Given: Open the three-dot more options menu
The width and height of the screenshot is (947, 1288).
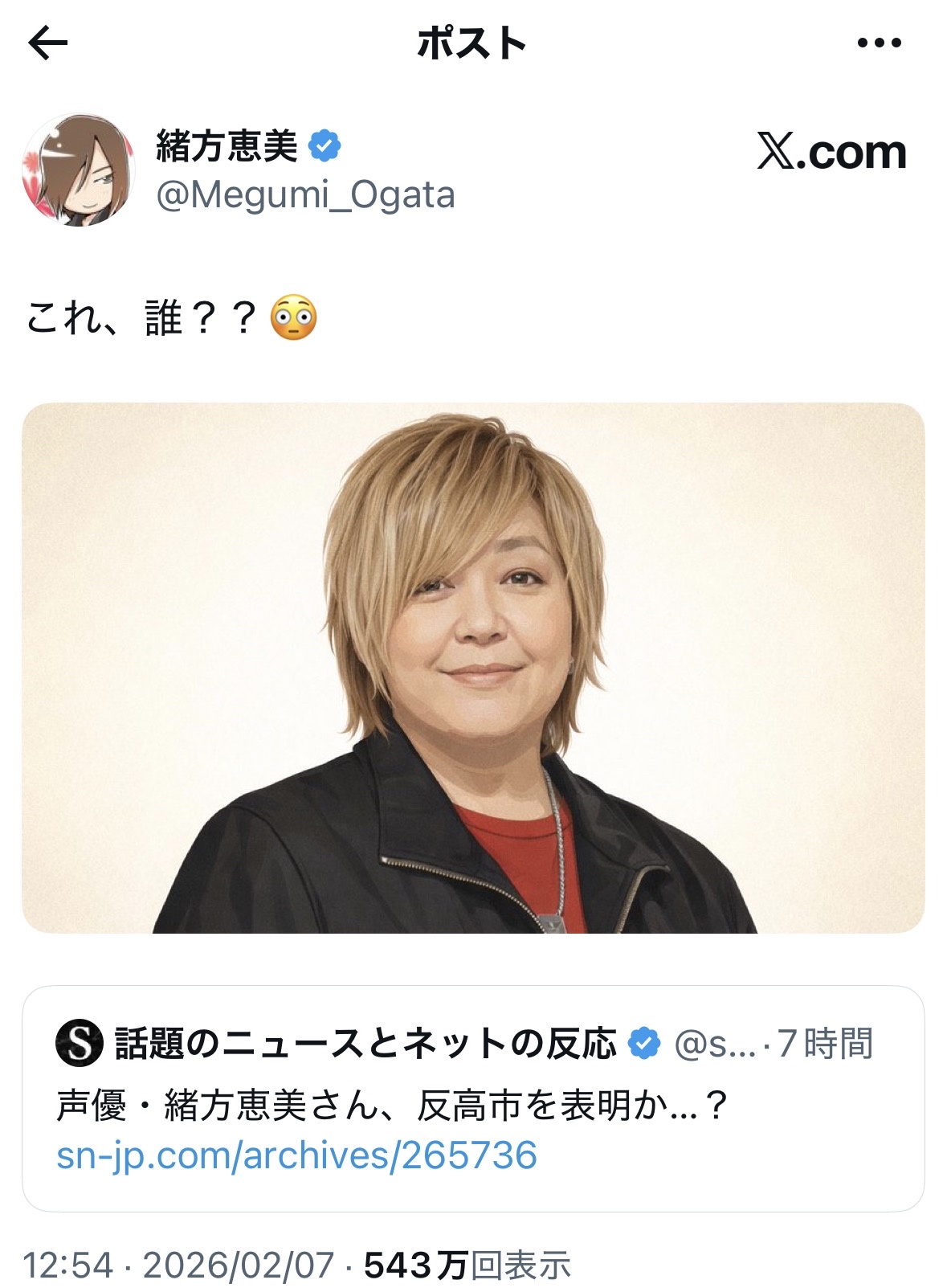Looking at the screenshot, I should tap(879, 43).
